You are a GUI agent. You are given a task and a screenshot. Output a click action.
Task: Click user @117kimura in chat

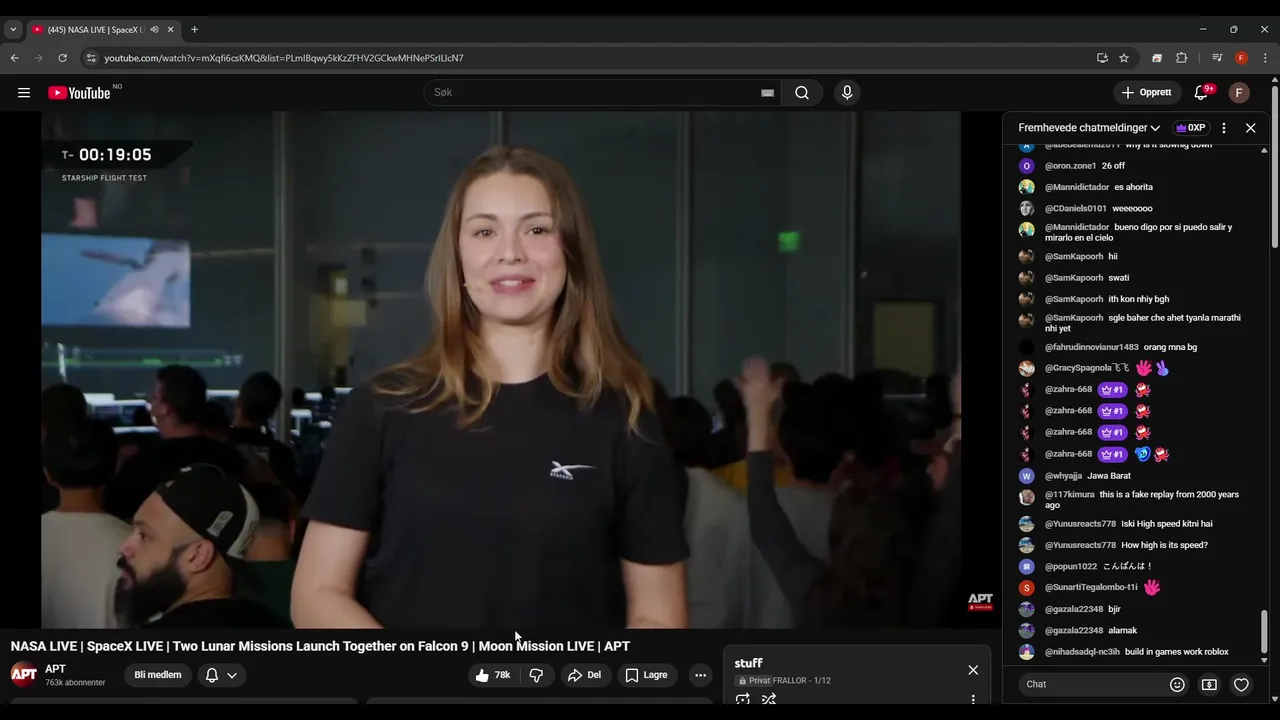pos(1070,495)
